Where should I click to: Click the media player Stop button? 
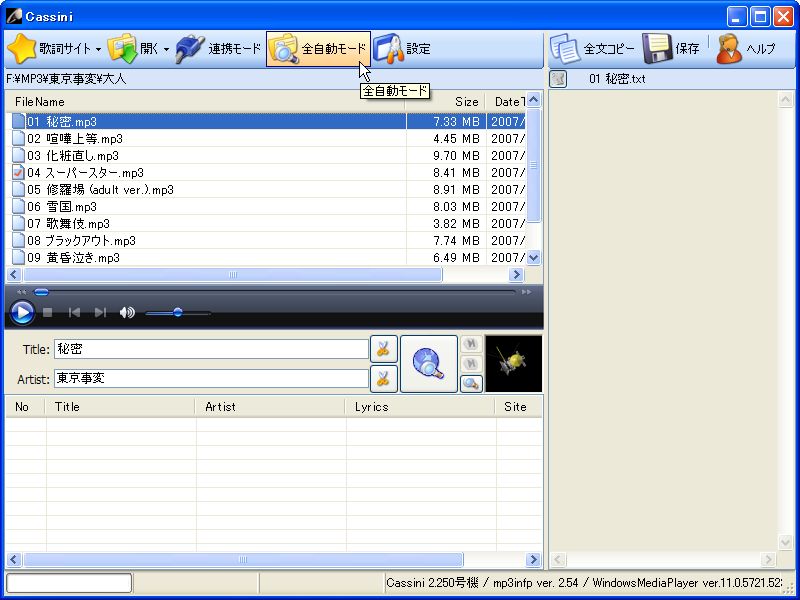pyautogui.click(x=48, y=312)
